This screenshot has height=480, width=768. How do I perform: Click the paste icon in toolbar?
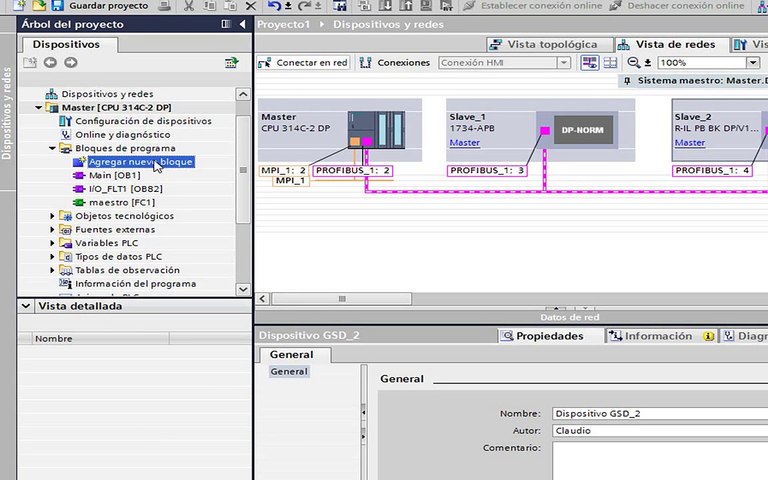click(230, 6)
